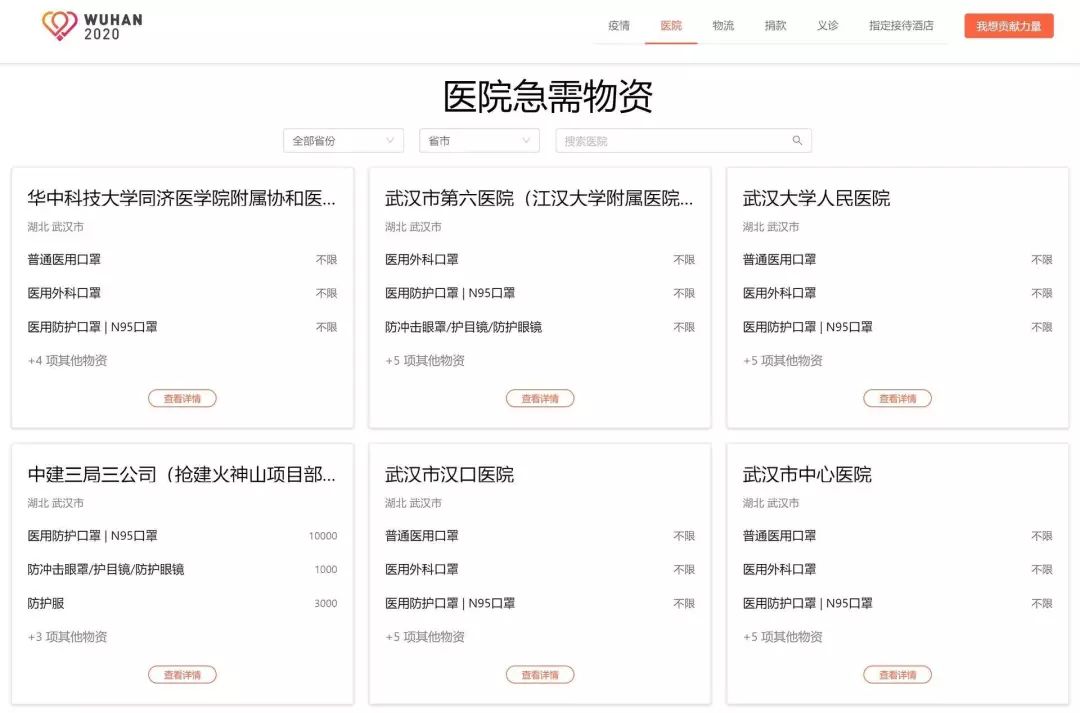
Task: Expand +5 项其他物资 on 武汉市汉口医院 card
Action: tap(423, 636)
